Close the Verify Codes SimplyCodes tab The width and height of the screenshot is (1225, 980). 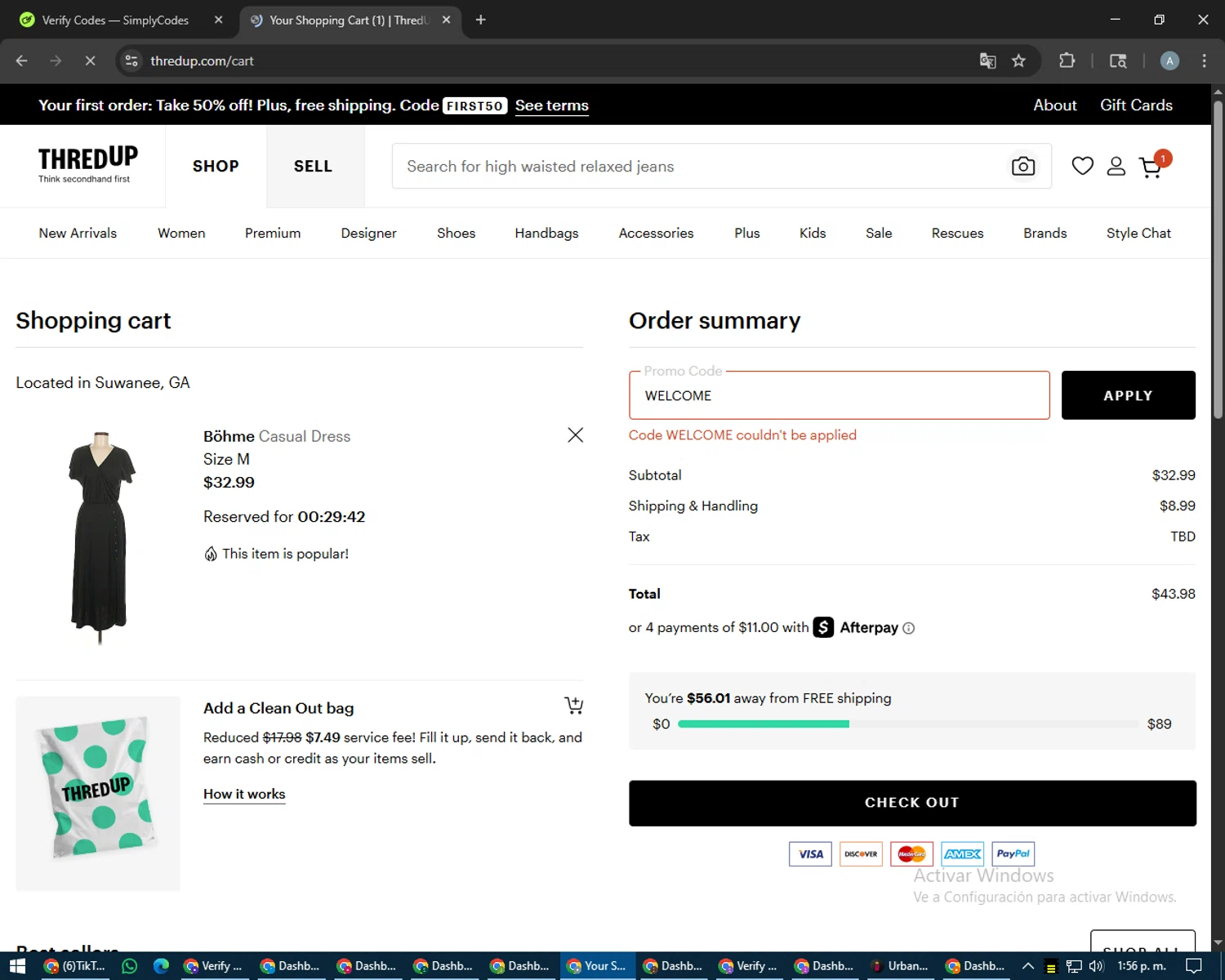218,20
